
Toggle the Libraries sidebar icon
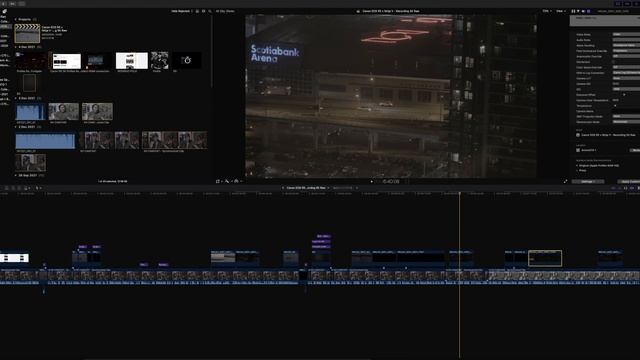pos(4,11)
